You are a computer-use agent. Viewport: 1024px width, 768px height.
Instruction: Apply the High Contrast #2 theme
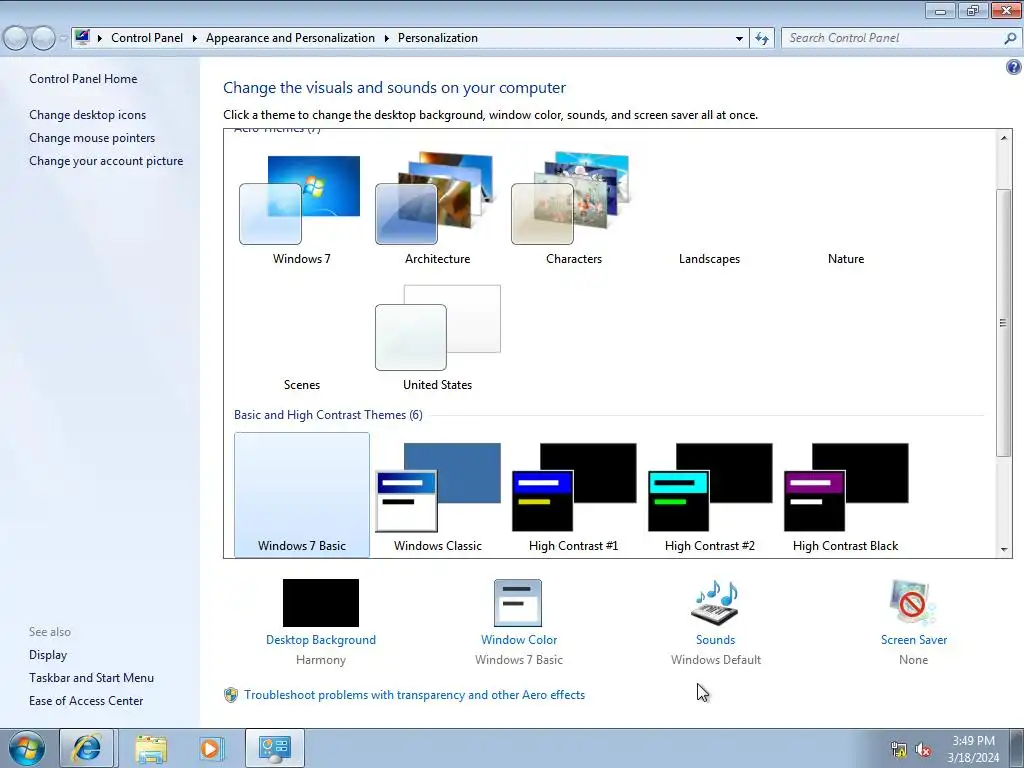pos(709,494)
